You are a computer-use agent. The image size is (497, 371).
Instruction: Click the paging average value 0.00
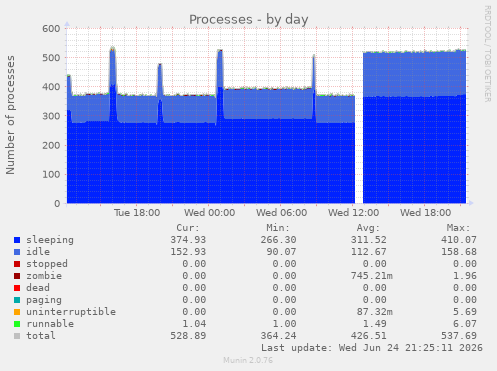coord(375,300)
